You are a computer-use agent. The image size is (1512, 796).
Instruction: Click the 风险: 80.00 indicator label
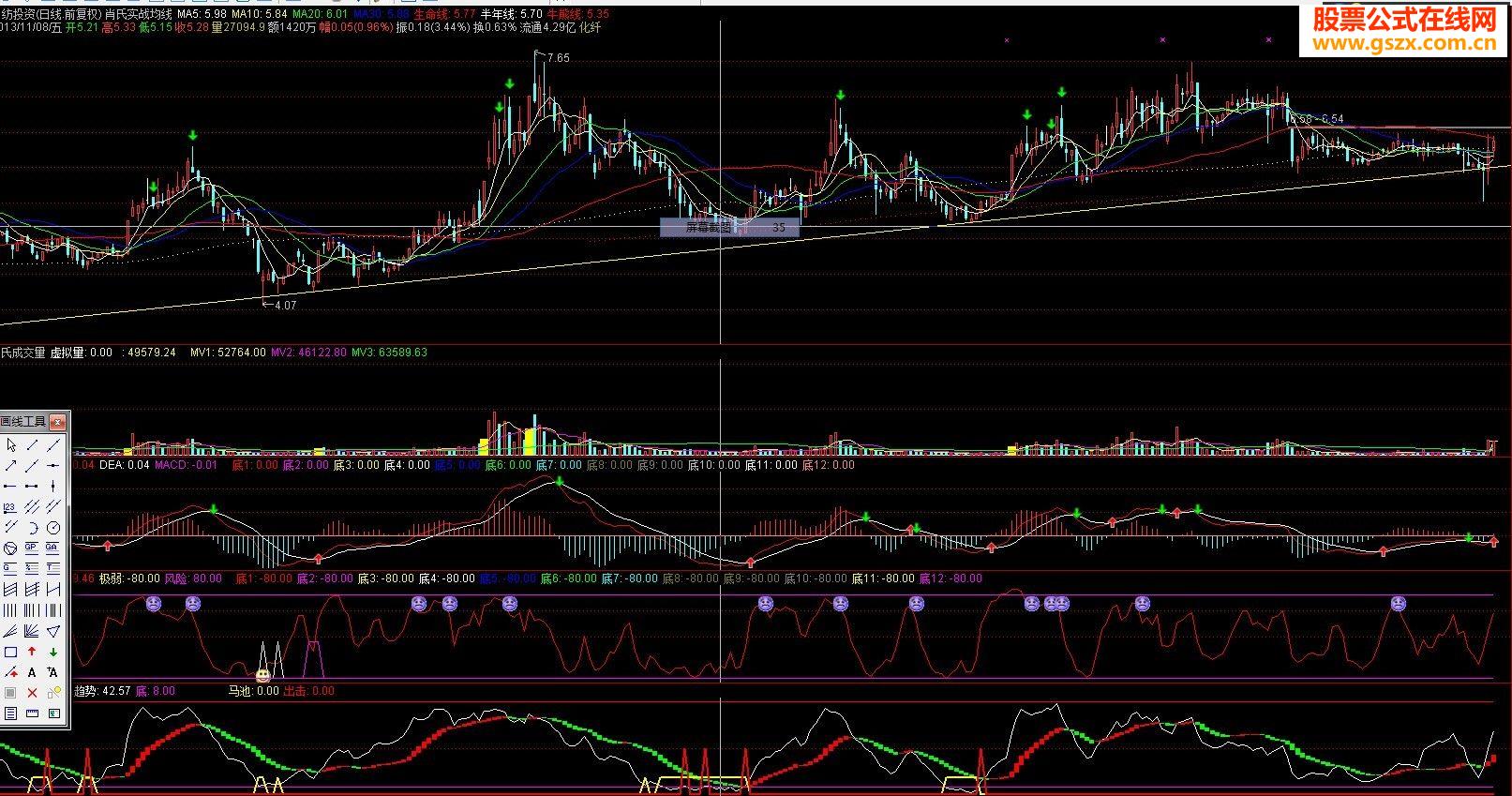(x=193, y=579)
